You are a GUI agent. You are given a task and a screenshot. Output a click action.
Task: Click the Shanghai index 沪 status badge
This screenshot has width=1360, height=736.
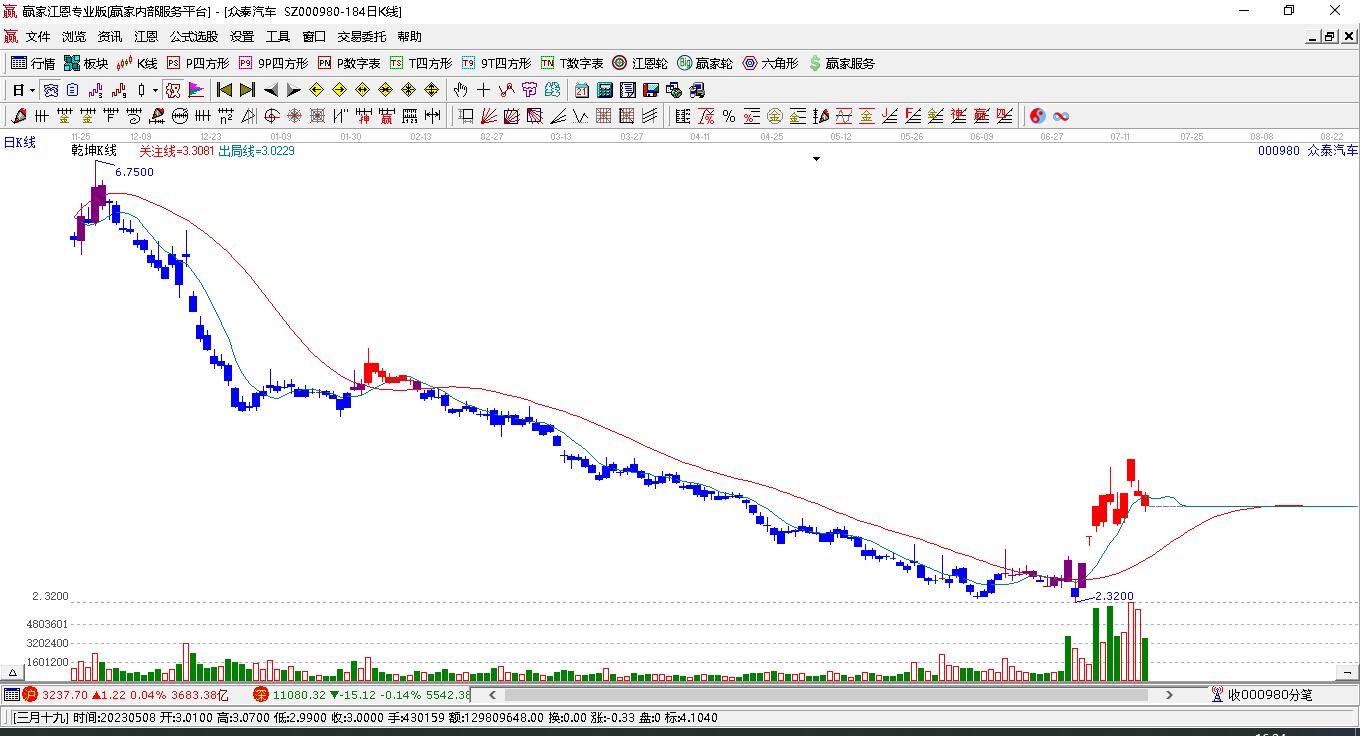[29, 695]
